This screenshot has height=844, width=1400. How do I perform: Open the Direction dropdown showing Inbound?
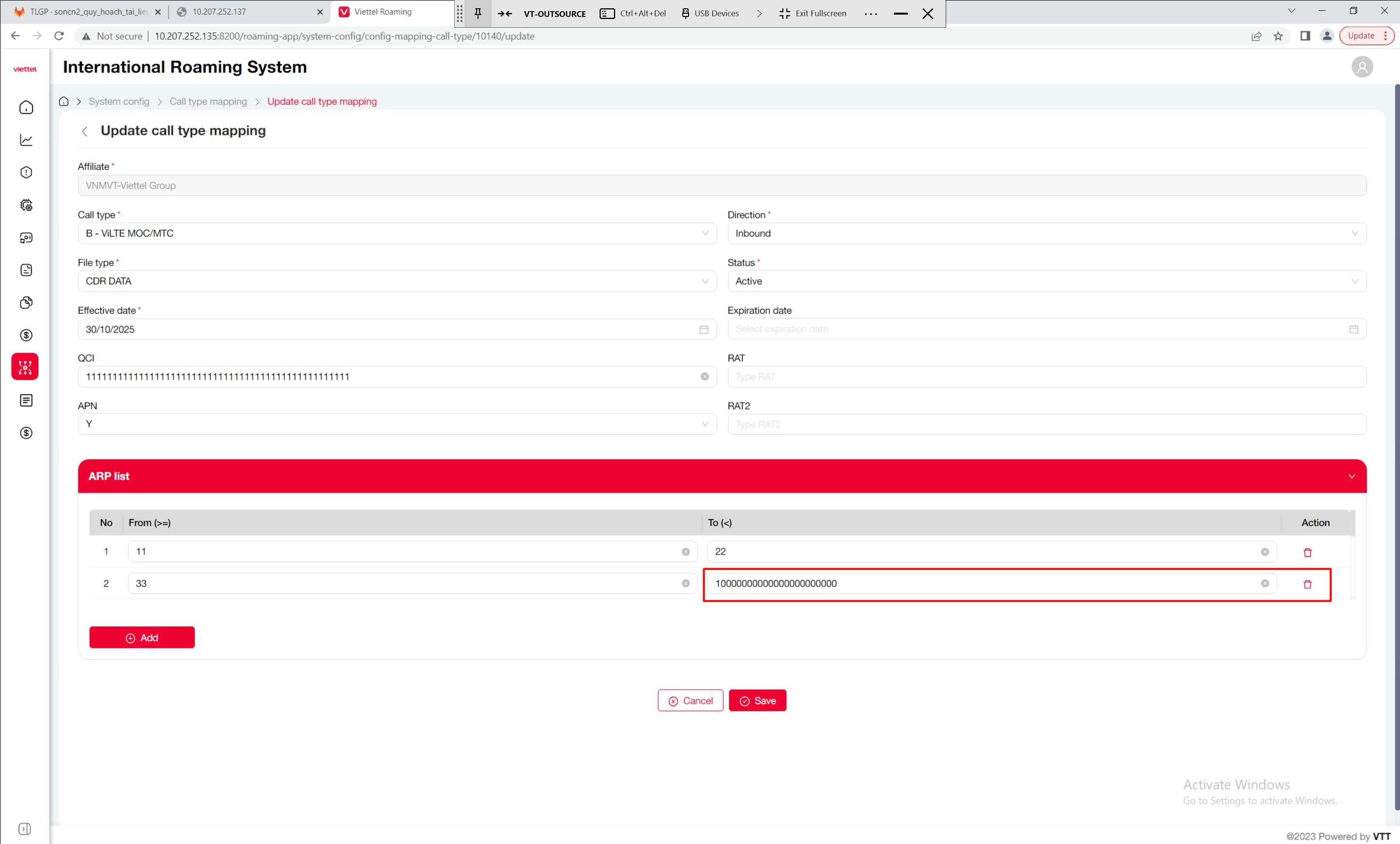click(x=1046, y=233)
